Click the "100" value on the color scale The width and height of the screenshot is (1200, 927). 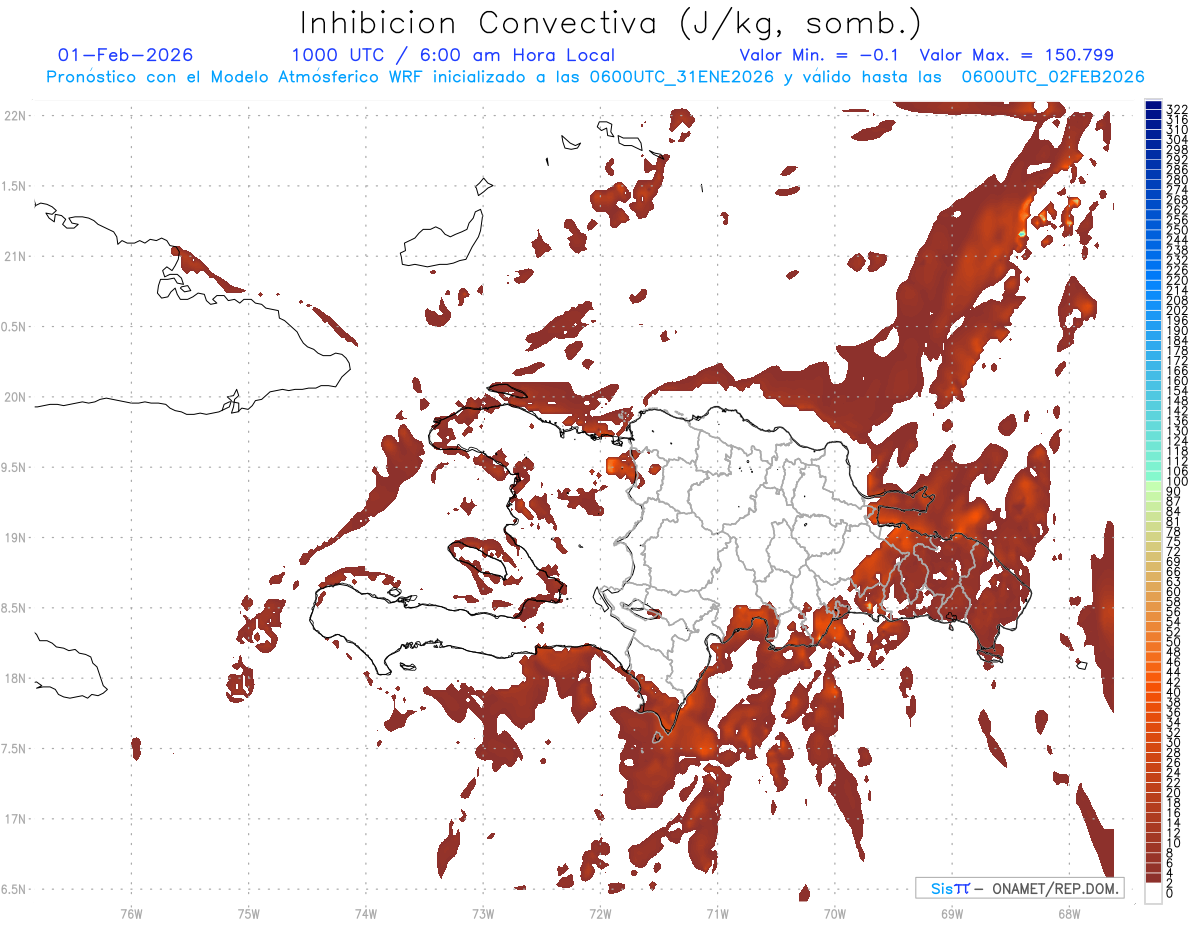1176,482
